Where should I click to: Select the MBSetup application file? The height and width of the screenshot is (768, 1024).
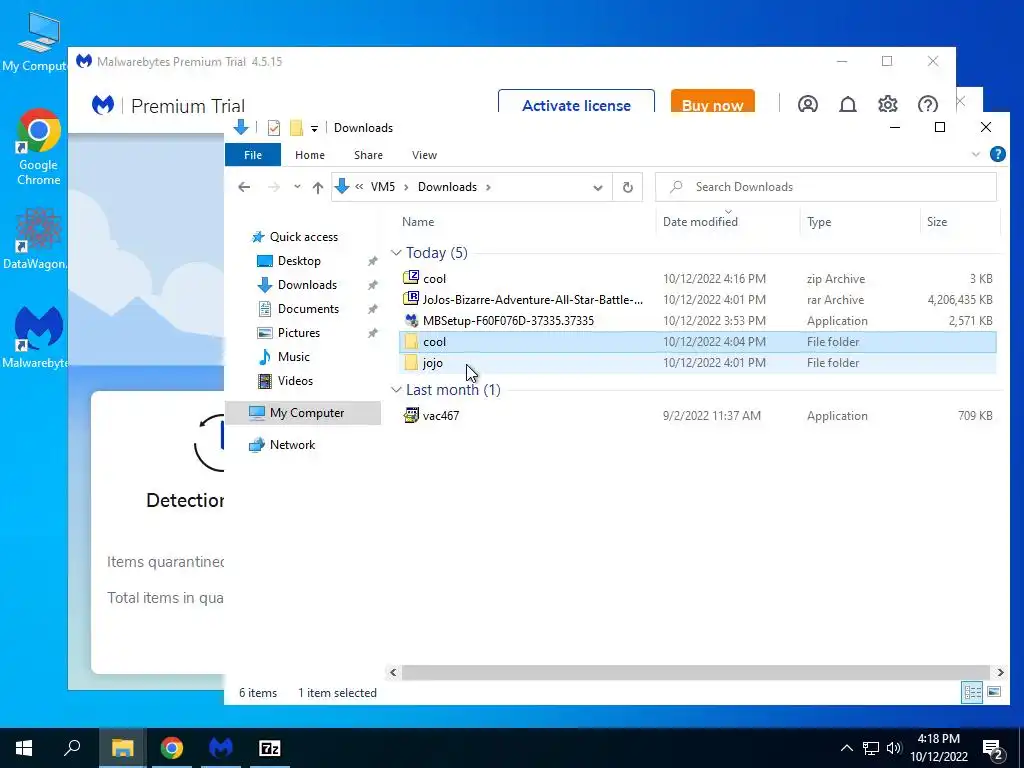click(697, 321)
